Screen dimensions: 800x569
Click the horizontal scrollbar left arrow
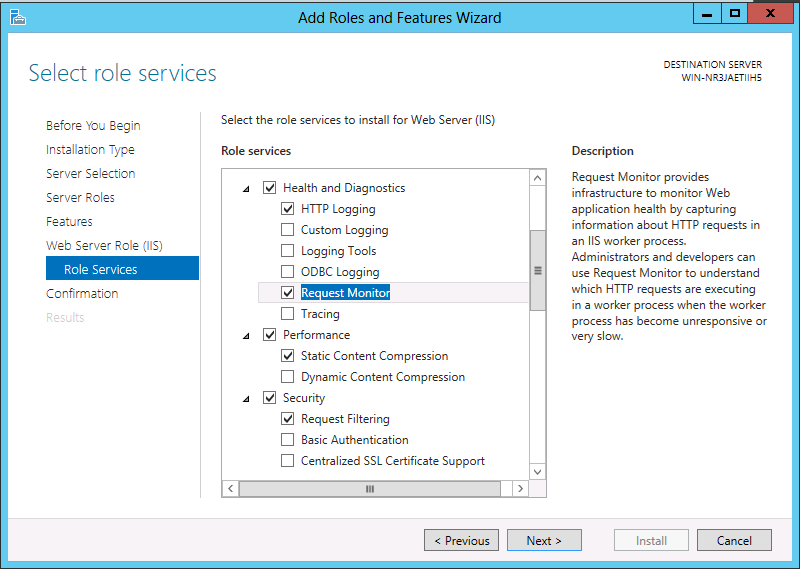(x=231, y=488)
